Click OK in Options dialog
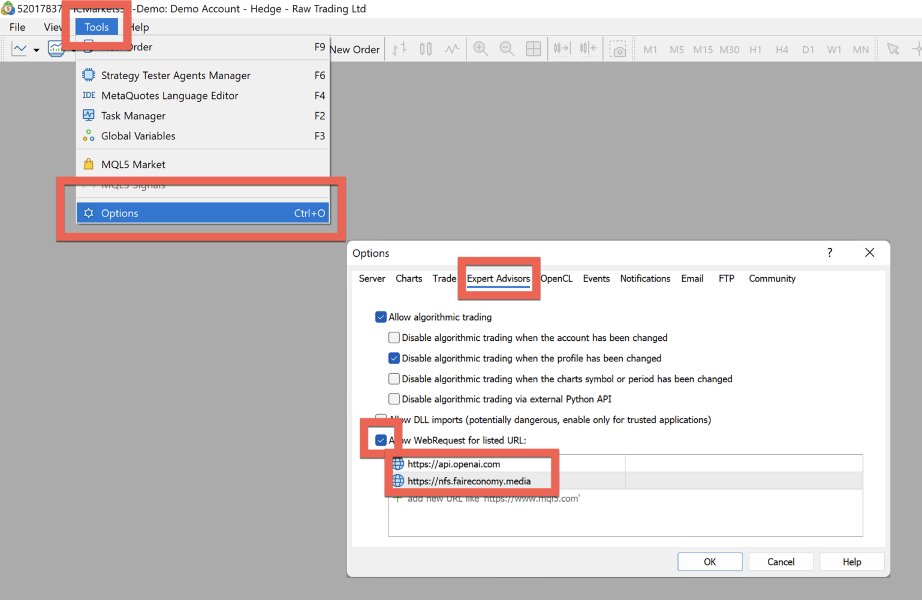Screen dimensions: 922x600 (710, 562)
